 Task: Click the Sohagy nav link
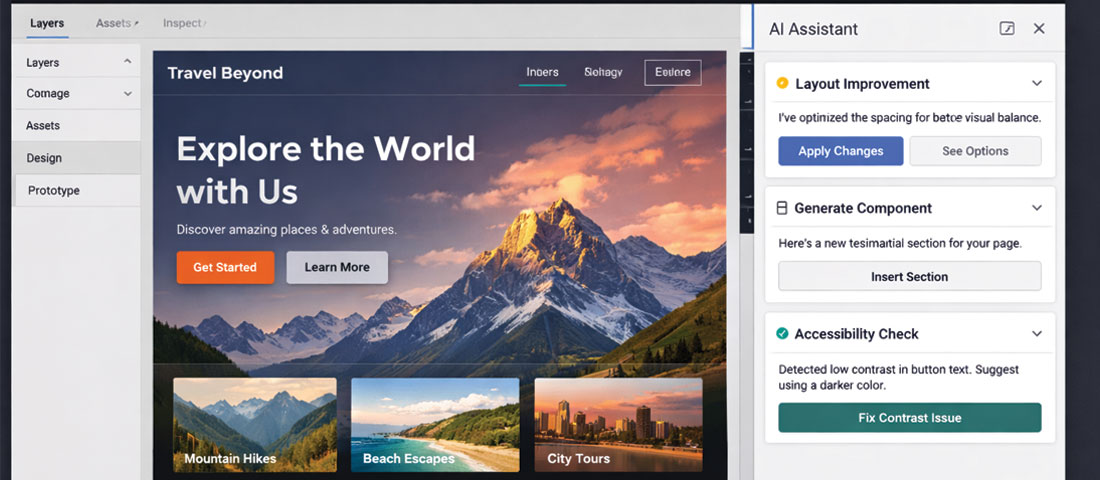(x=603, y=72)
